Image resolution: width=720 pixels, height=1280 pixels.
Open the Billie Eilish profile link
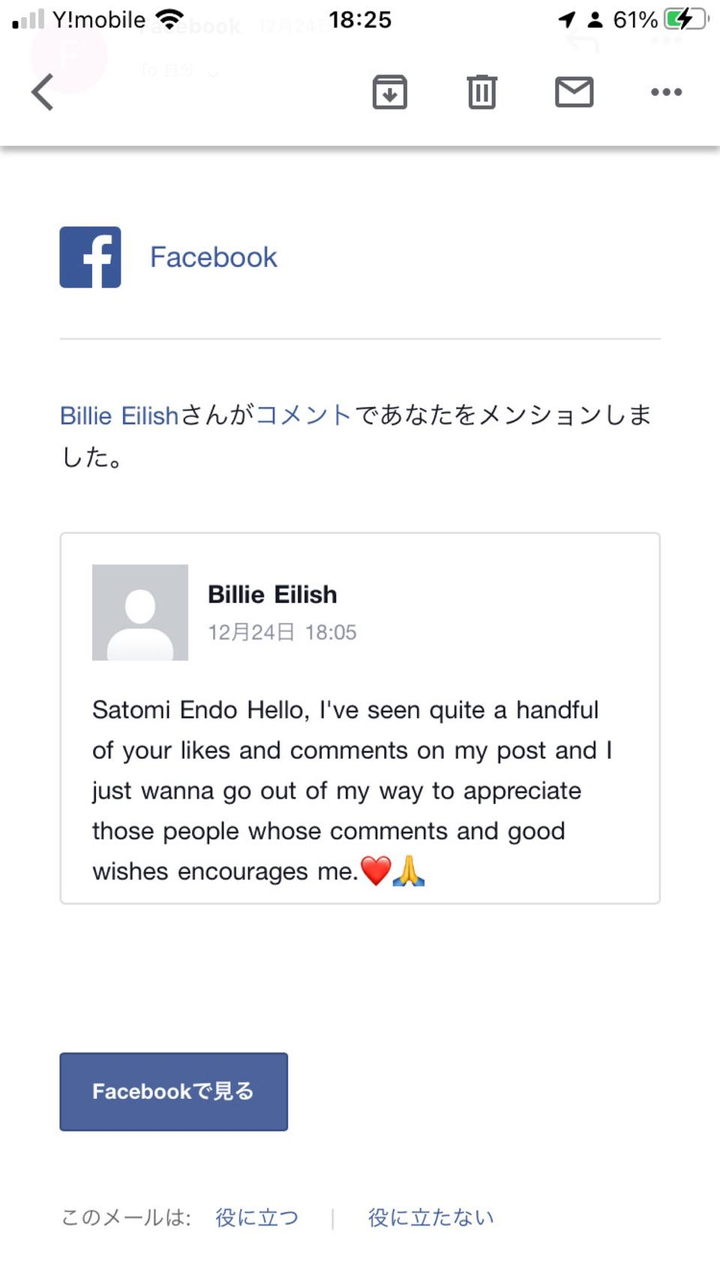click(119, 416)
